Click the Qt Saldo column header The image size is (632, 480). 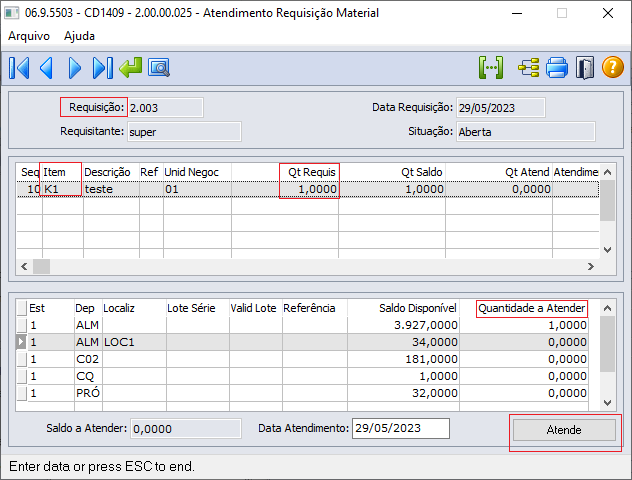392,172
